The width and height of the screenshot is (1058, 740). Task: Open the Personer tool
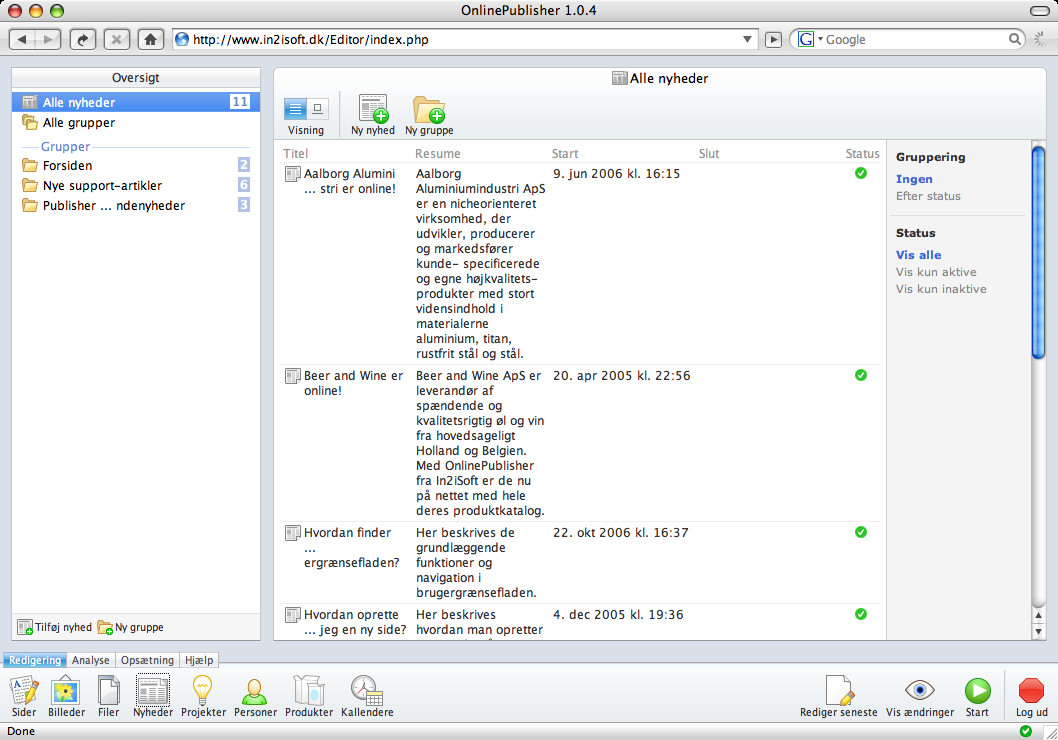tap(255, 692)
